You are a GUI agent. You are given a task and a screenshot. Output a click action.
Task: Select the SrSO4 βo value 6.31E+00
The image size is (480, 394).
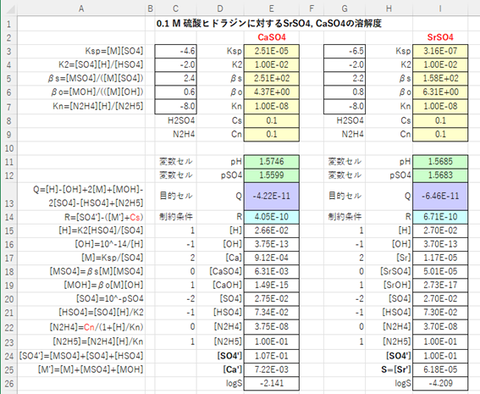pyautogui.click(x=440, y=92)
